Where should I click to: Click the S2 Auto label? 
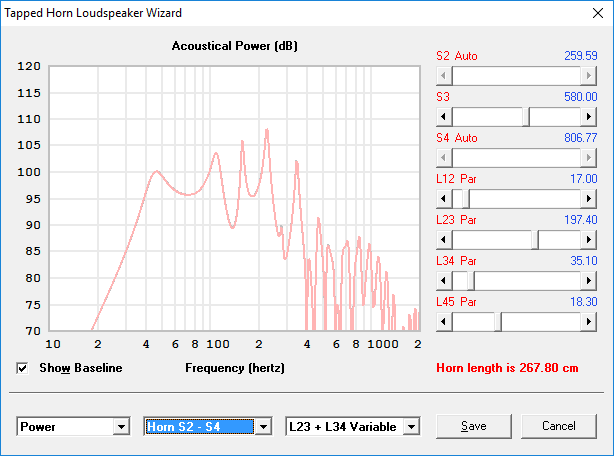coord(457,56)
